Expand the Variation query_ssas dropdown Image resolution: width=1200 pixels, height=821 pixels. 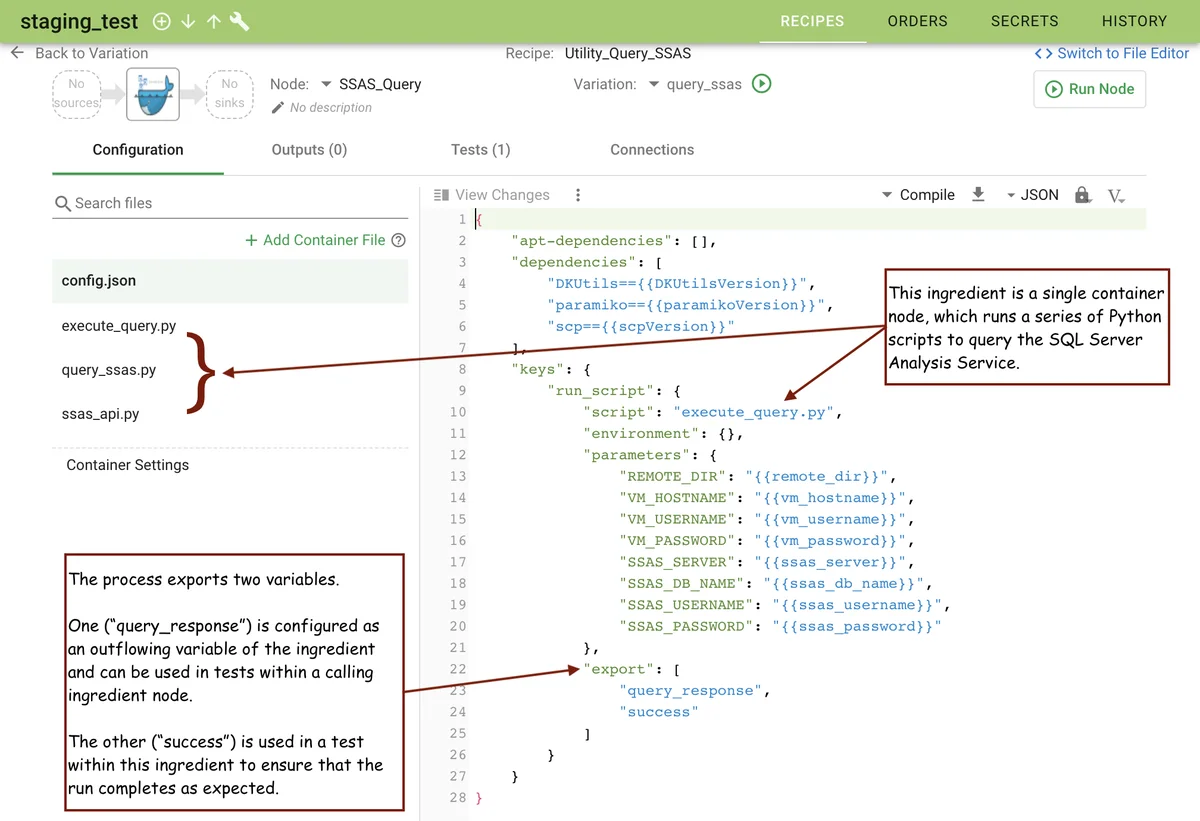tap(654, 85)
